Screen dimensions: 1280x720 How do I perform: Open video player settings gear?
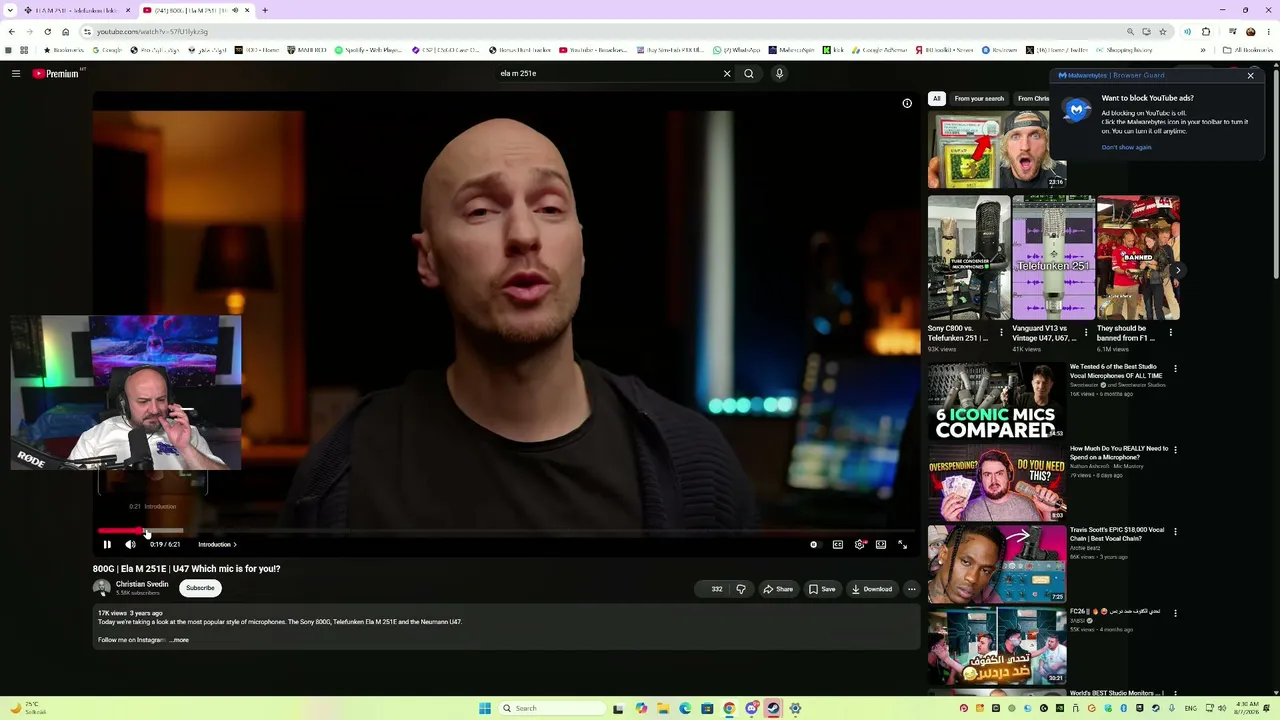[859, 545]
